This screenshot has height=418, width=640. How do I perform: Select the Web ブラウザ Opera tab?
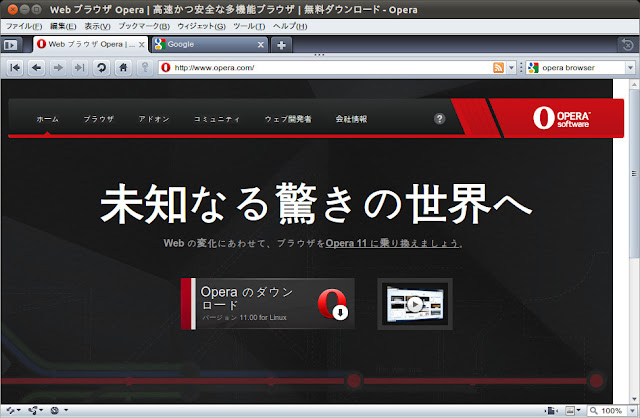coord(91,44)
